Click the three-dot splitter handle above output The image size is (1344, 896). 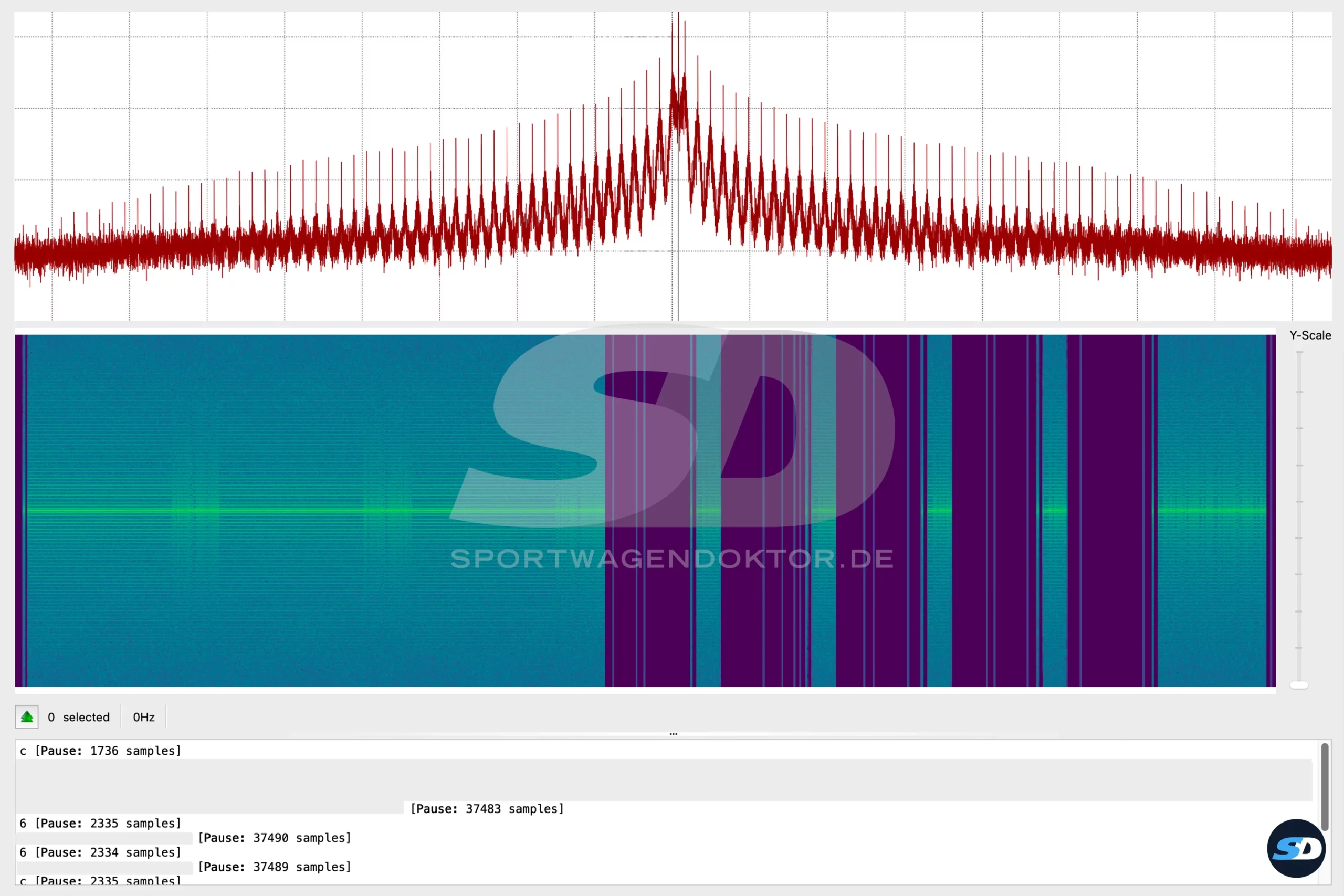(x=673, y=734)
